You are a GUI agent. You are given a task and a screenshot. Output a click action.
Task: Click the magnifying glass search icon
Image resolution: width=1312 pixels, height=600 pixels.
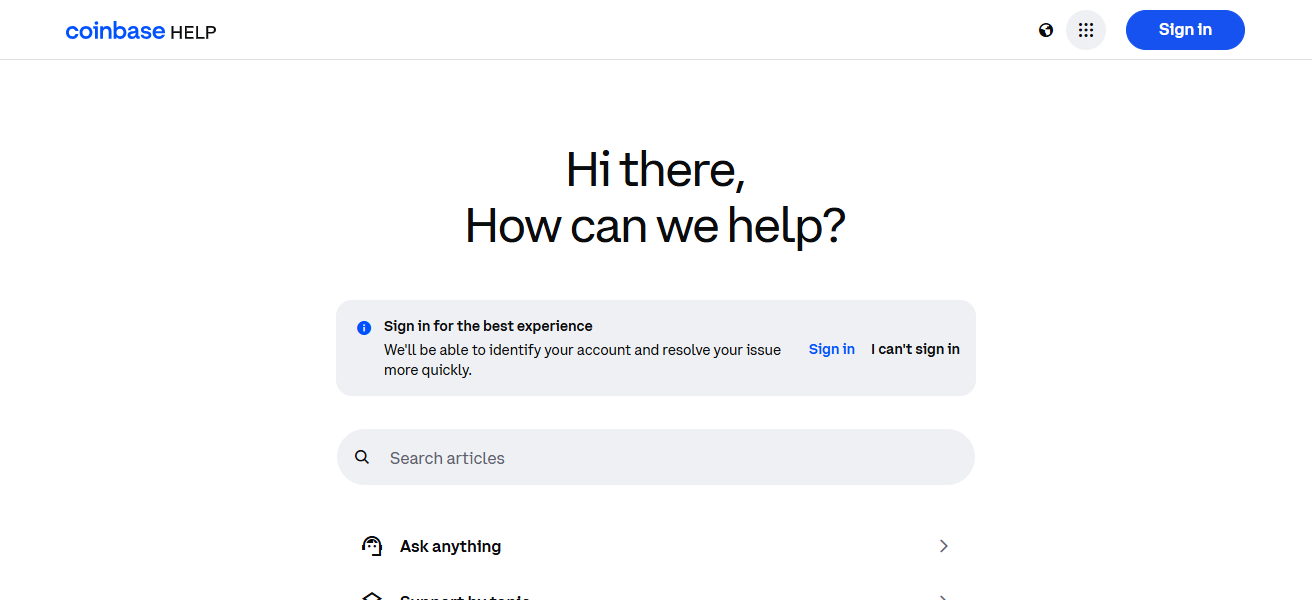point(362,457)
